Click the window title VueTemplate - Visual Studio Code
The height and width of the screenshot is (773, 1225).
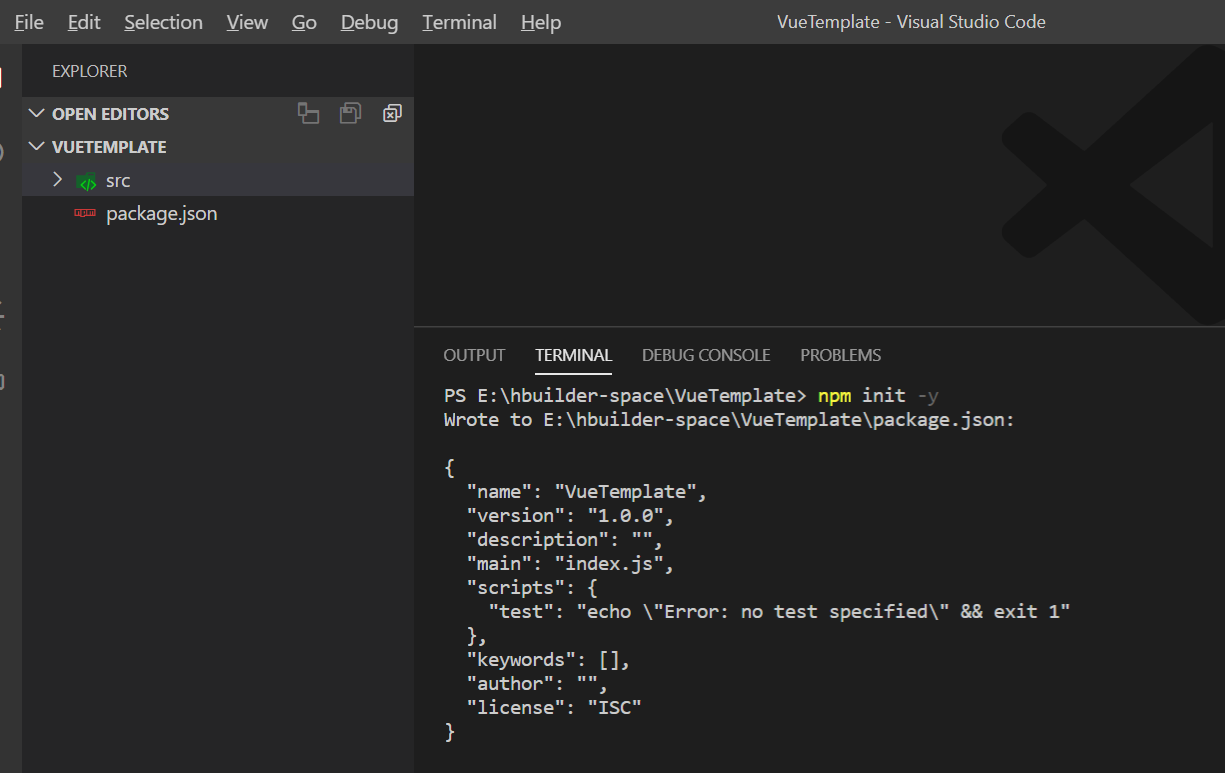click(911, 22)
